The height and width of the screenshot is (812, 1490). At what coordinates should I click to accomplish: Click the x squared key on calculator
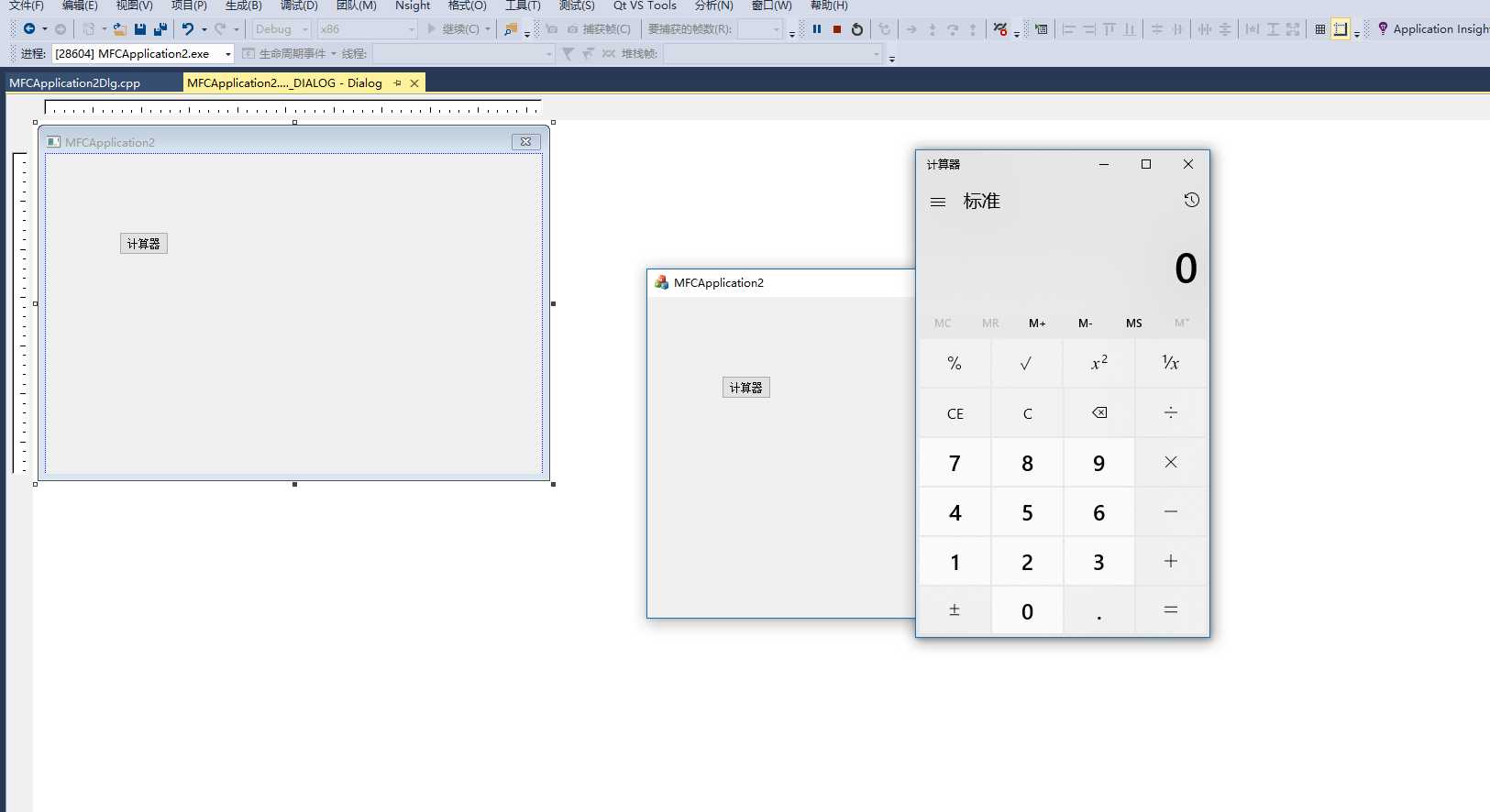coord(1099,363)
